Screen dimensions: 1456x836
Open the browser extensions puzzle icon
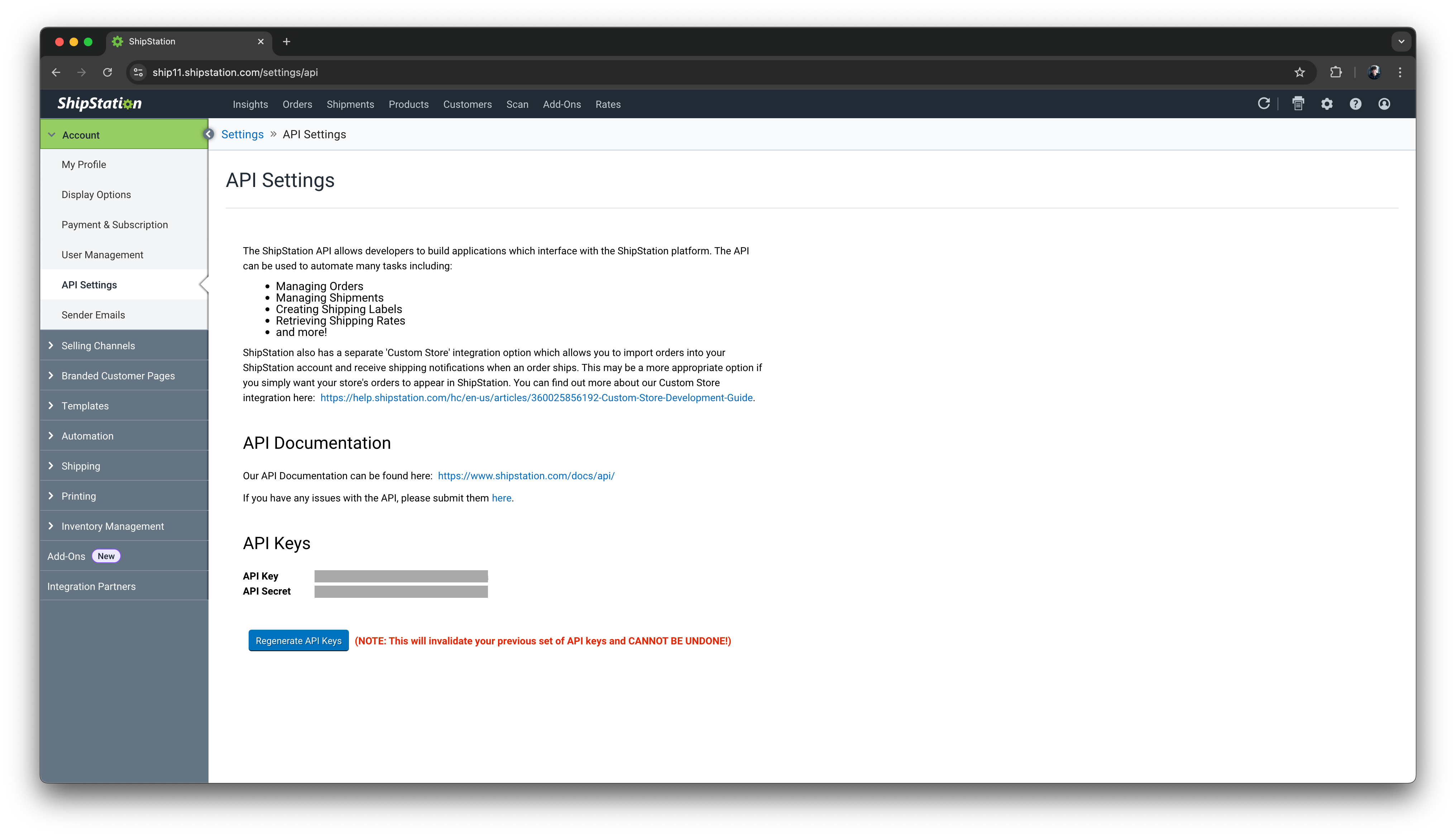click(1335, 72)
